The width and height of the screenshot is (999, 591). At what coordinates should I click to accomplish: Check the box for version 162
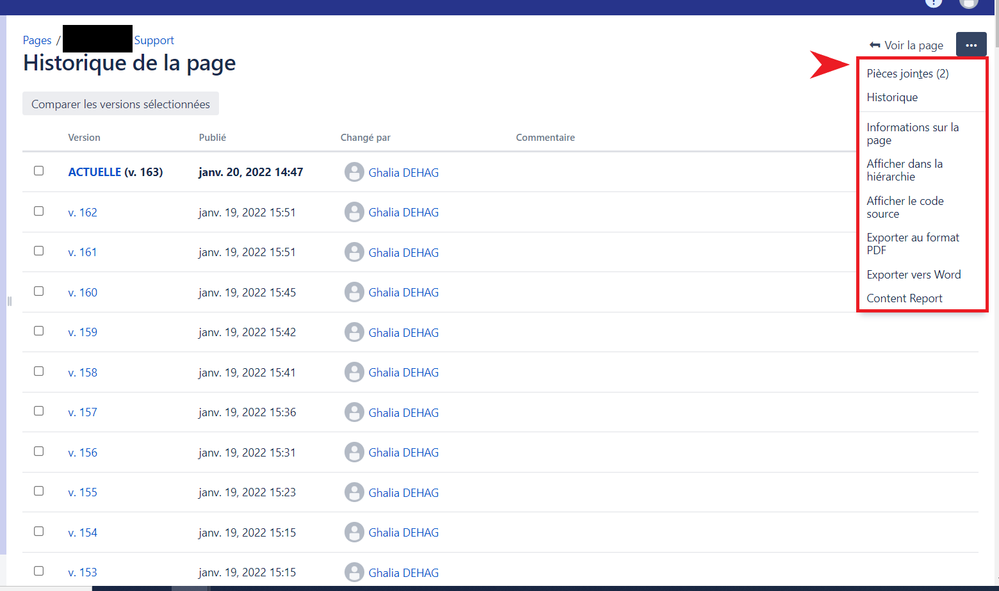(x=39, y=211)
